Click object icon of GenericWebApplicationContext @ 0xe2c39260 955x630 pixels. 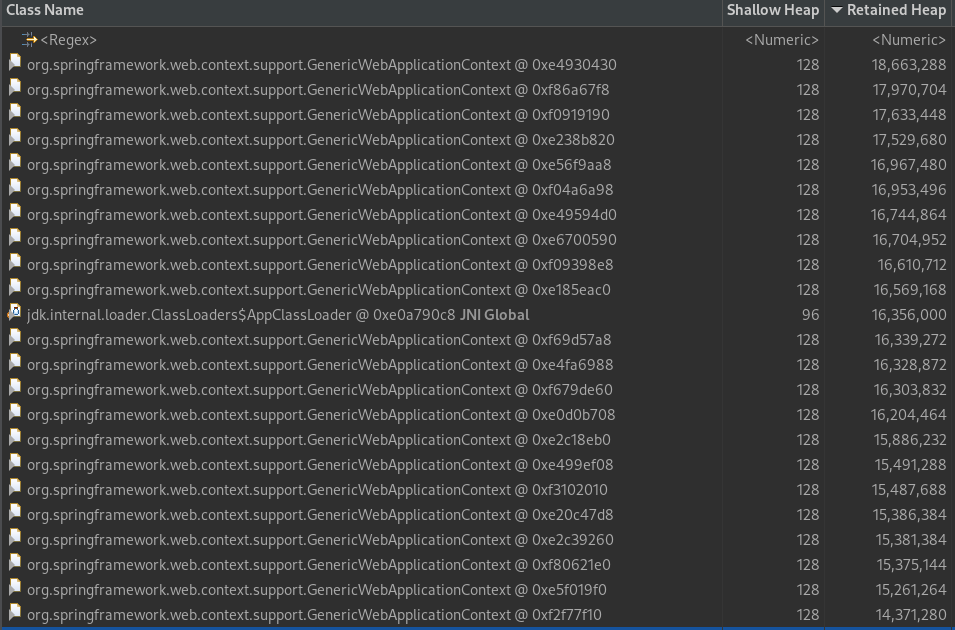[15, 537]
